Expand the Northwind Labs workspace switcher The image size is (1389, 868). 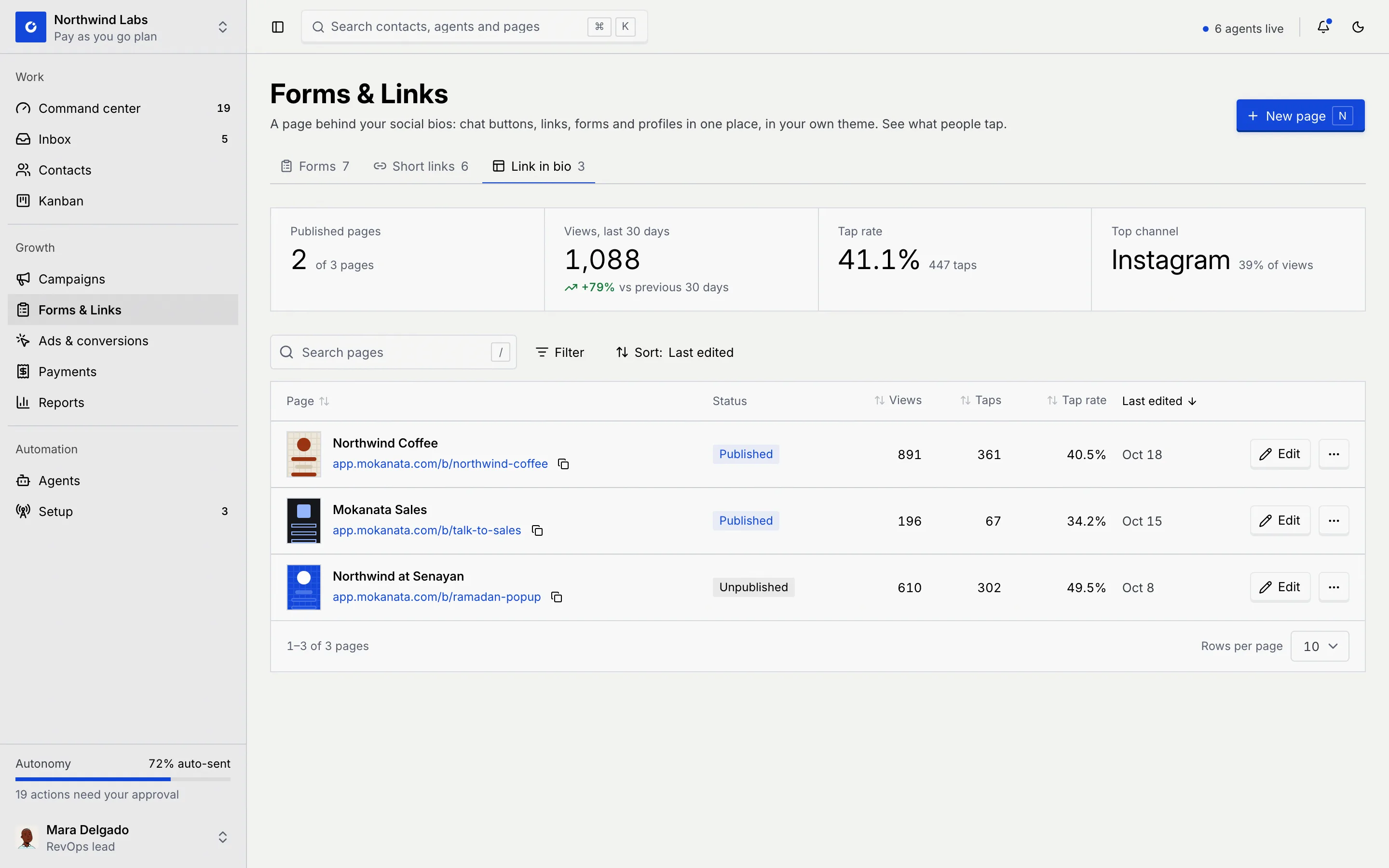(x=223, y=27)
